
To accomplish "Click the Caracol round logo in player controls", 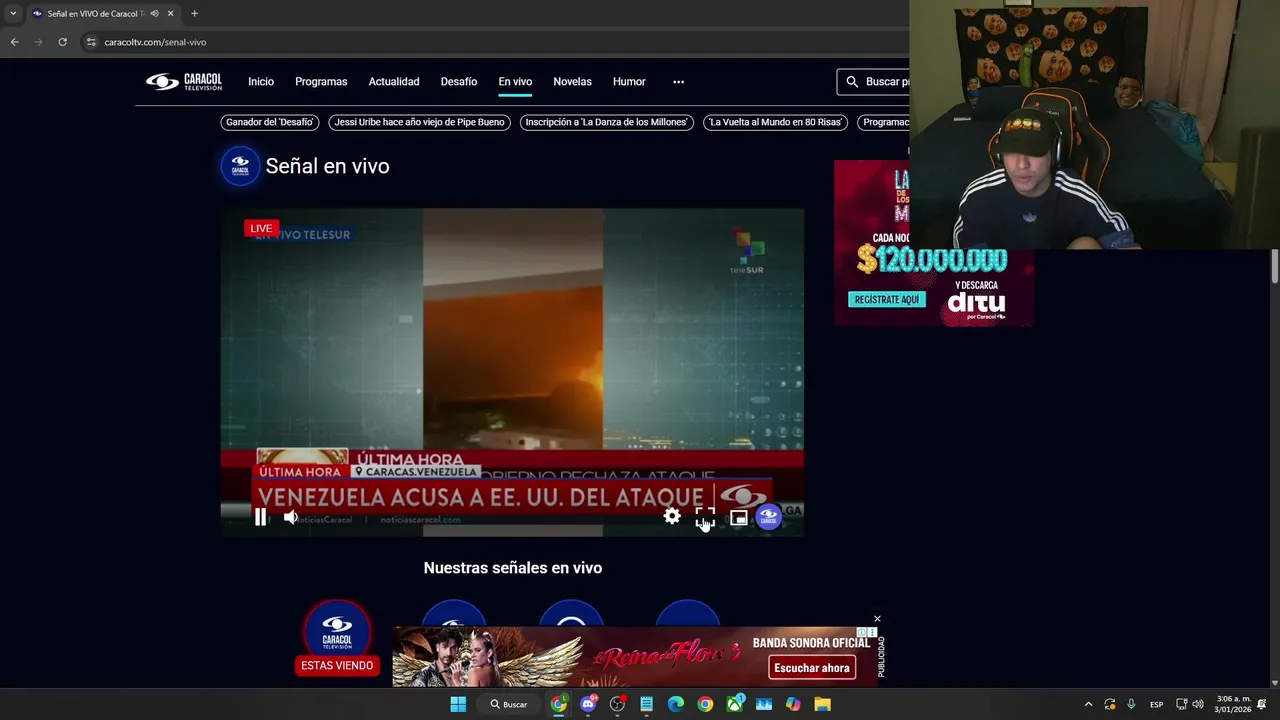I will tap(768, 517).
